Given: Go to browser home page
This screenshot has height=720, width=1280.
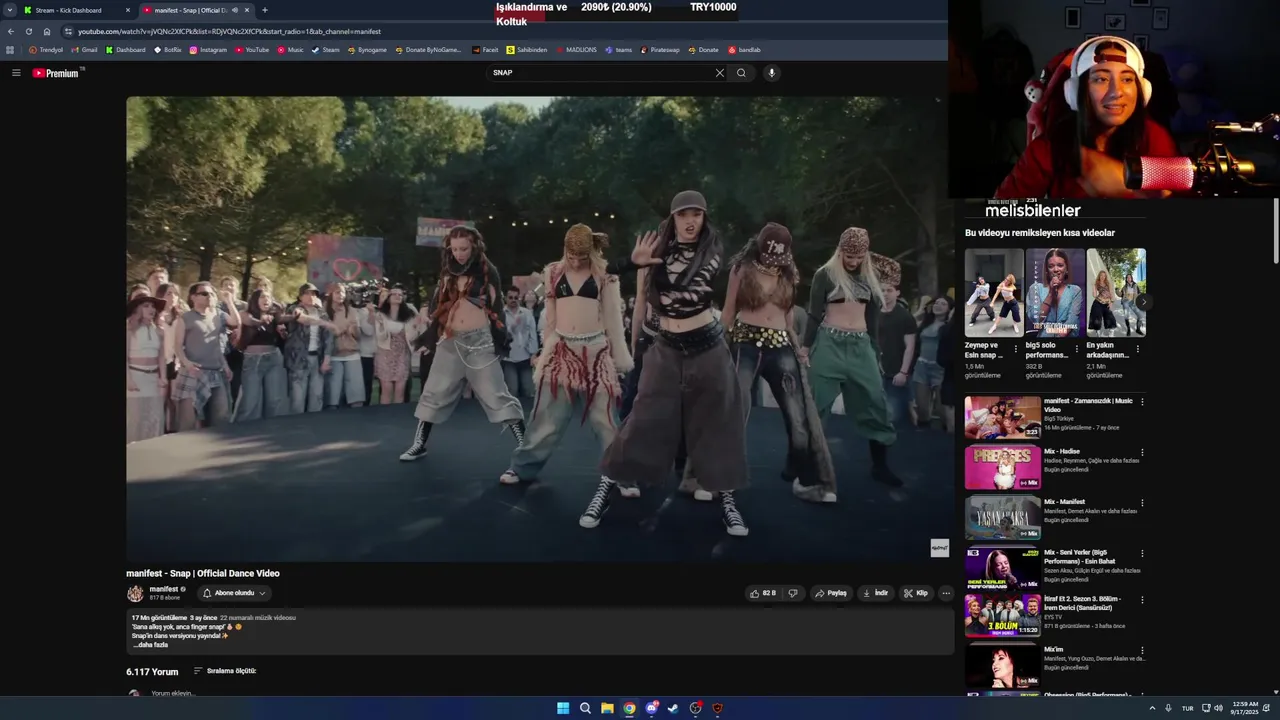Looking at the screenshot, I should pyautogui.click(x=46, y=31).
